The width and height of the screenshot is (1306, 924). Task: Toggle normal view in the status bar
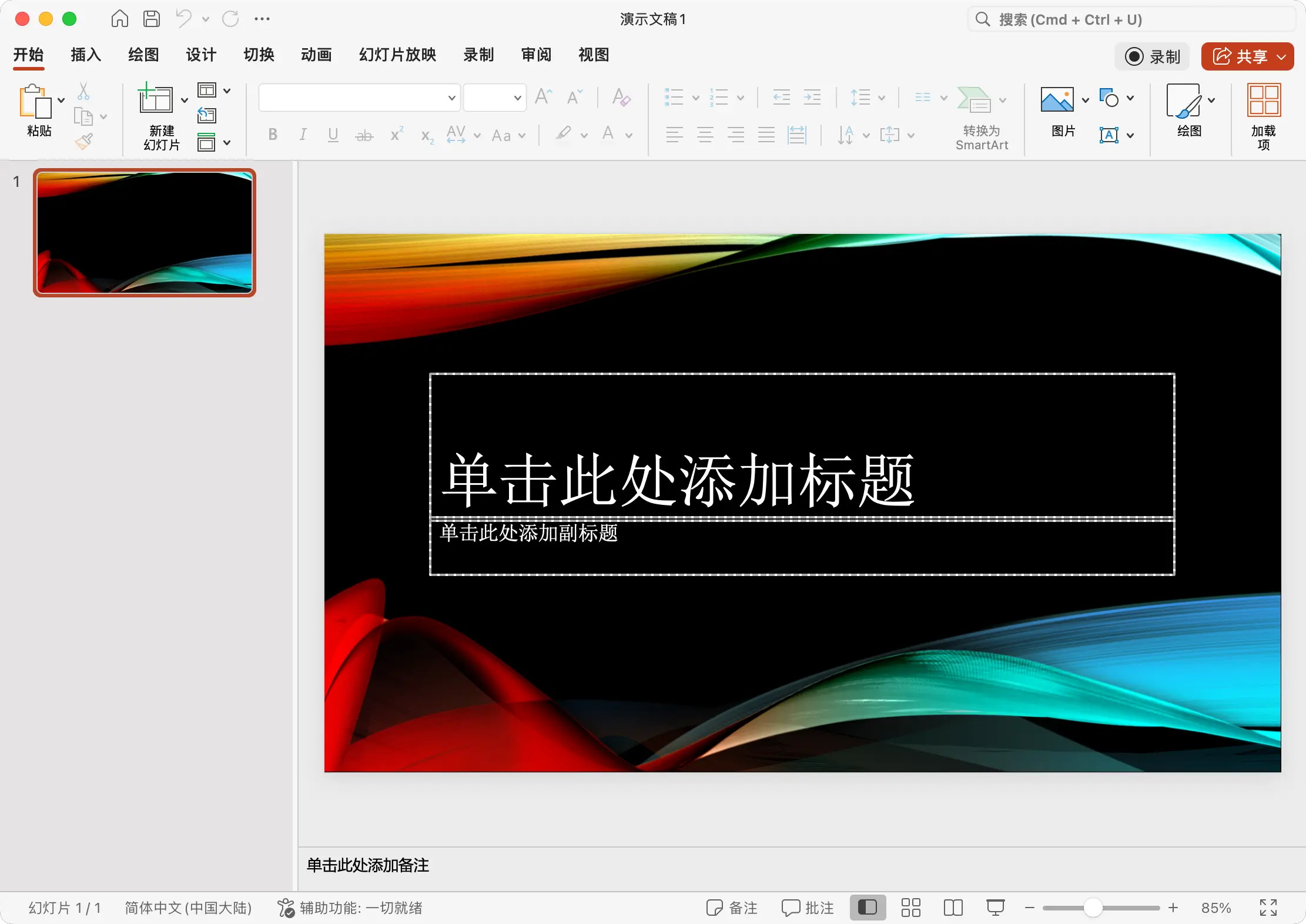click(x=868, y=908)
